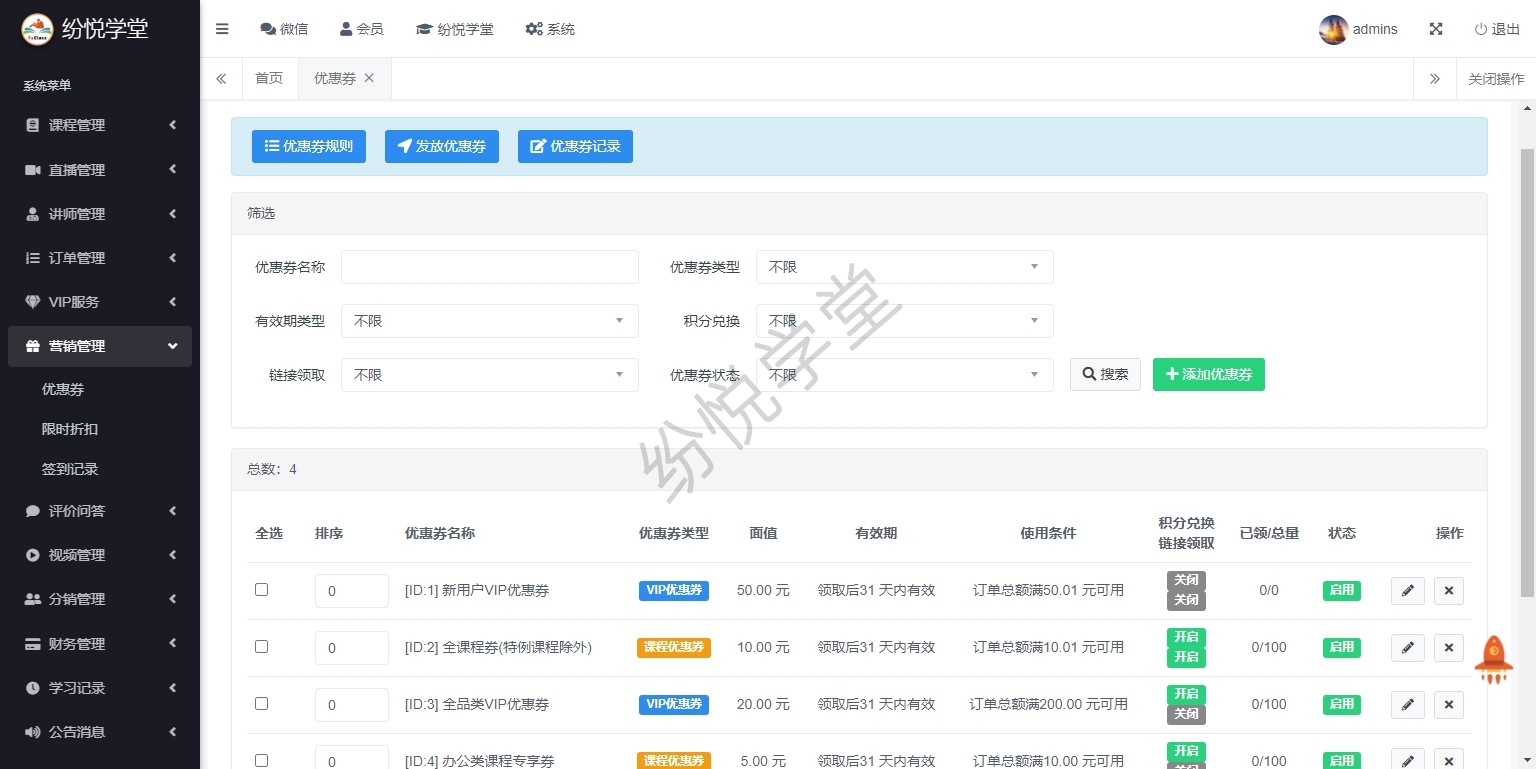Edit the 新用户VIP优惠券 row with pencil icon
Image resolution: width=1536 pixels, height=769 pixels.
[1407, 591]
